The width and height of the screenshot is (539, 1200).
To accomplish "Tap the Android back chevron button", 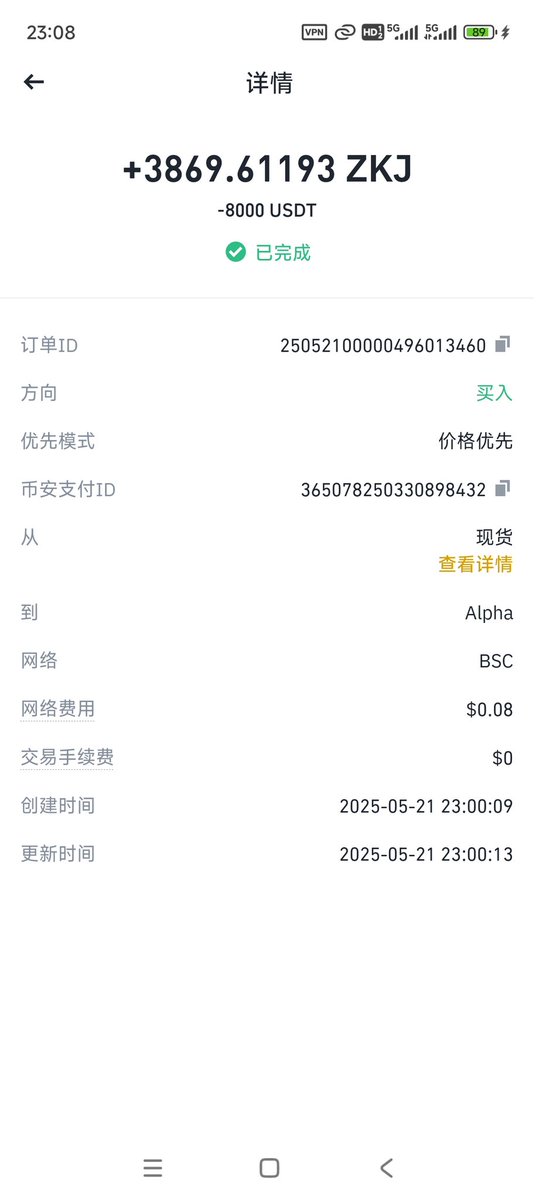I will coord(387,1167).
